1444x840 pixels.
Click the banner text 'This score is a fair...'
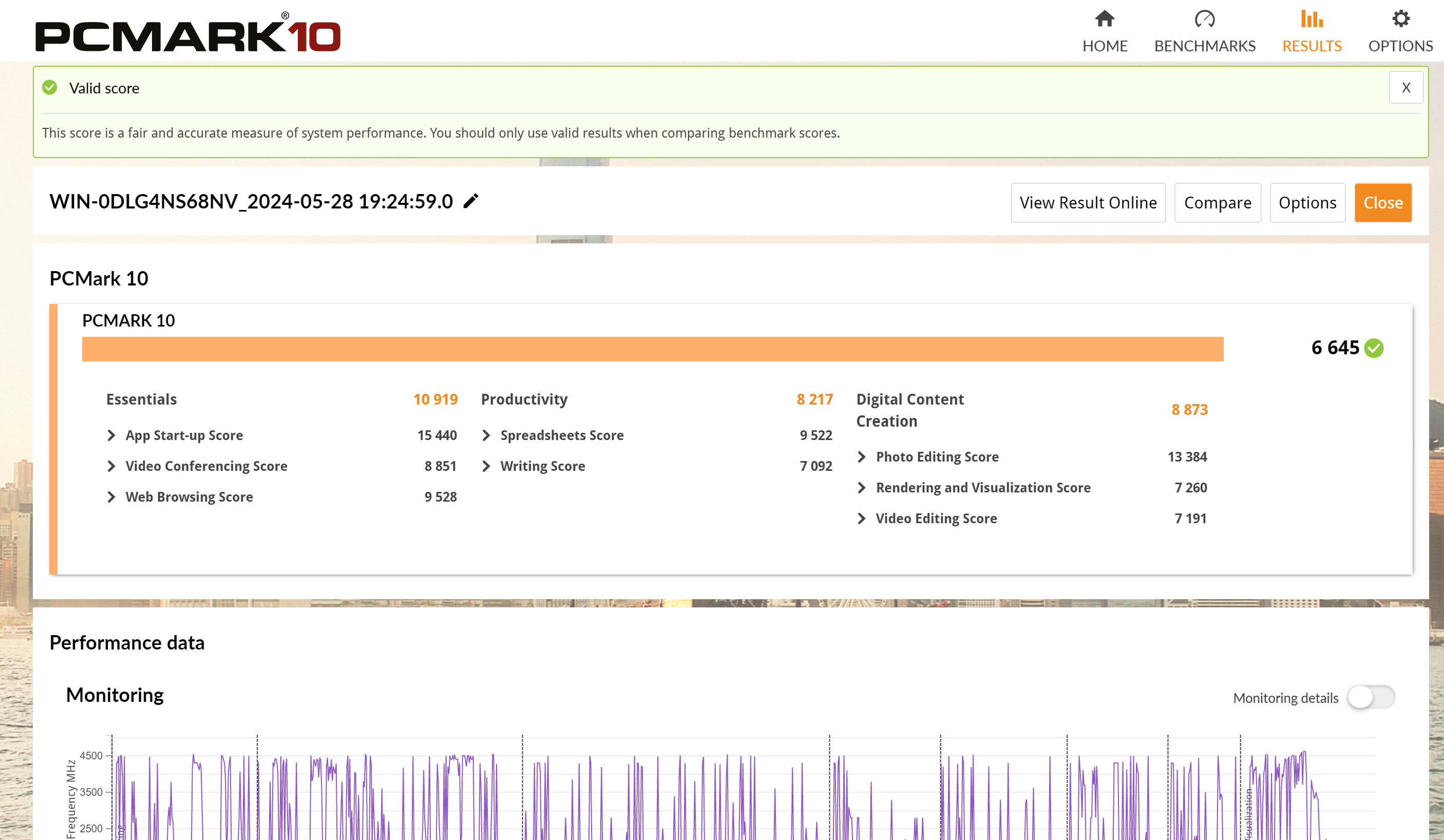point(441,133)
